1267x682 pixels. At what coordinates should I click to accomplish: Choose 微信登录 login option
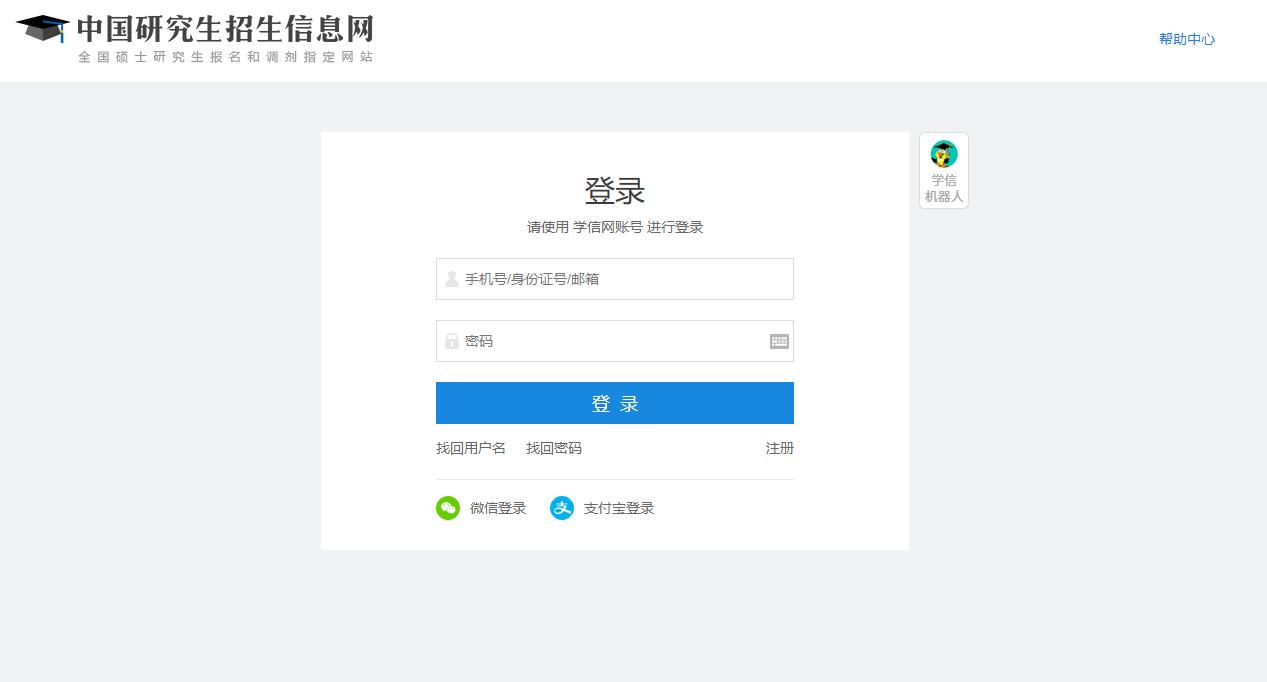[498, 508]
